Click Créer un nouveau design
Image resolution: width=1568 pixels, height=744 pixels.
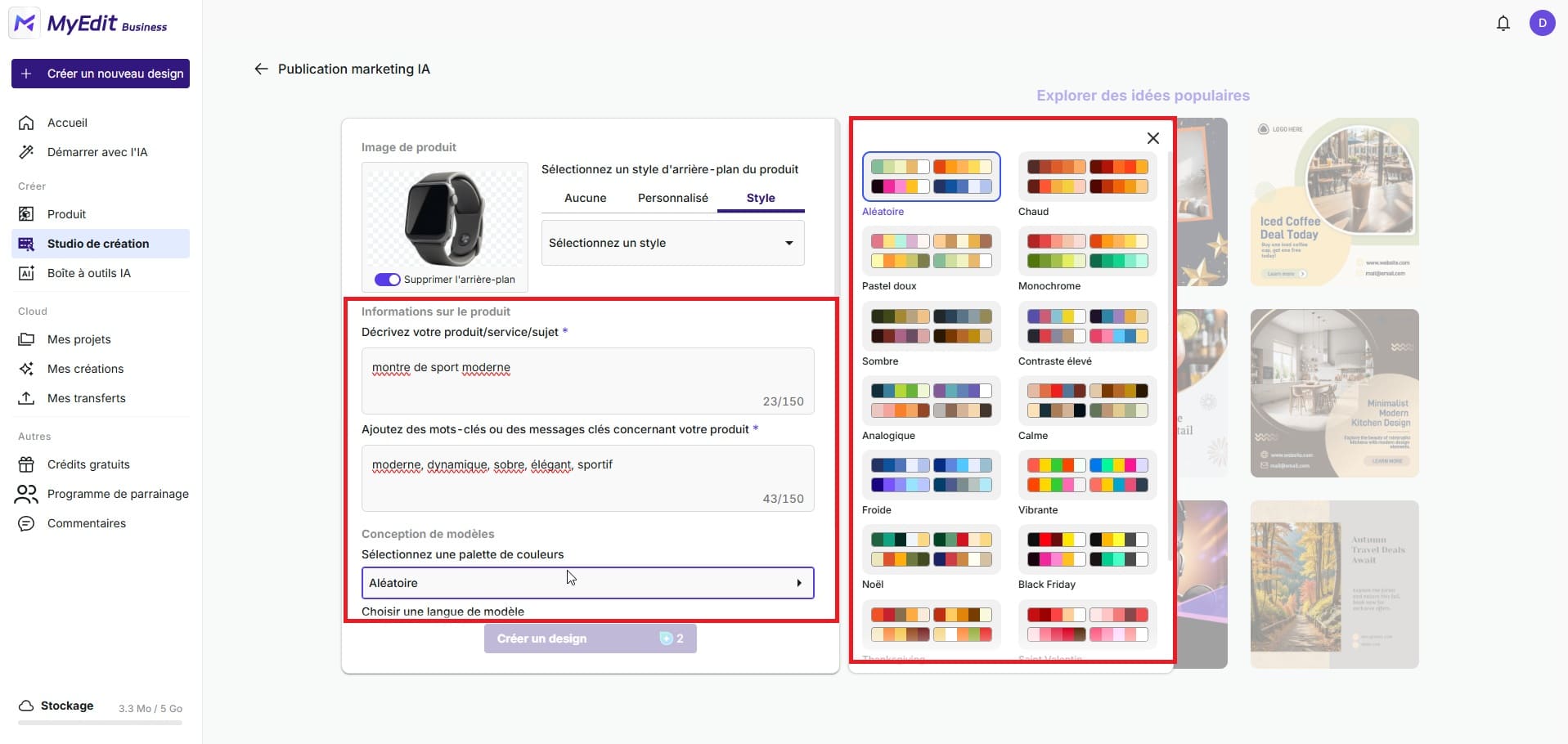[x=100, y=74]
